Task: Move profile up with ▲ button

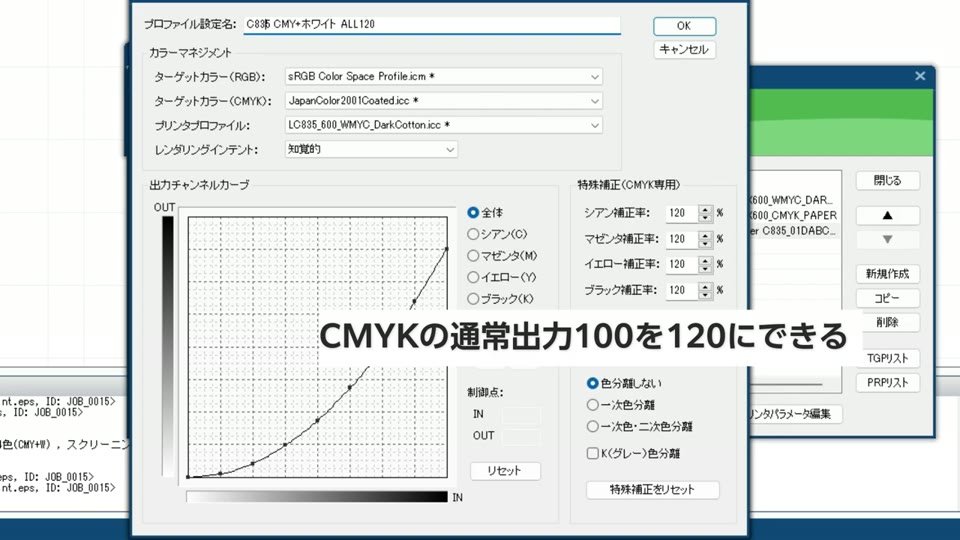Action: tap(887, 216)
